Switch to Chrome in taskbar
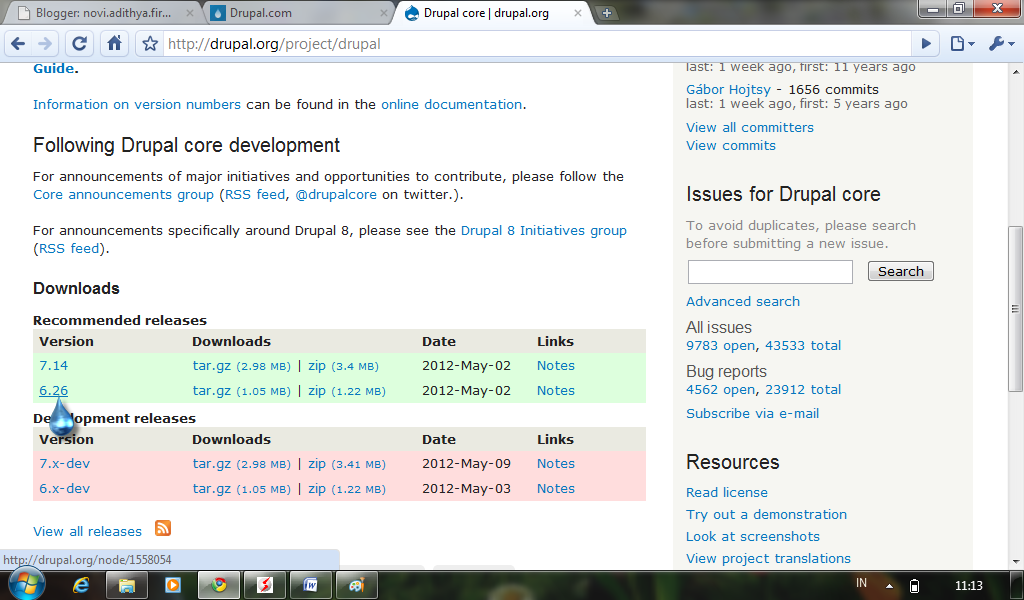 point(219,585)
